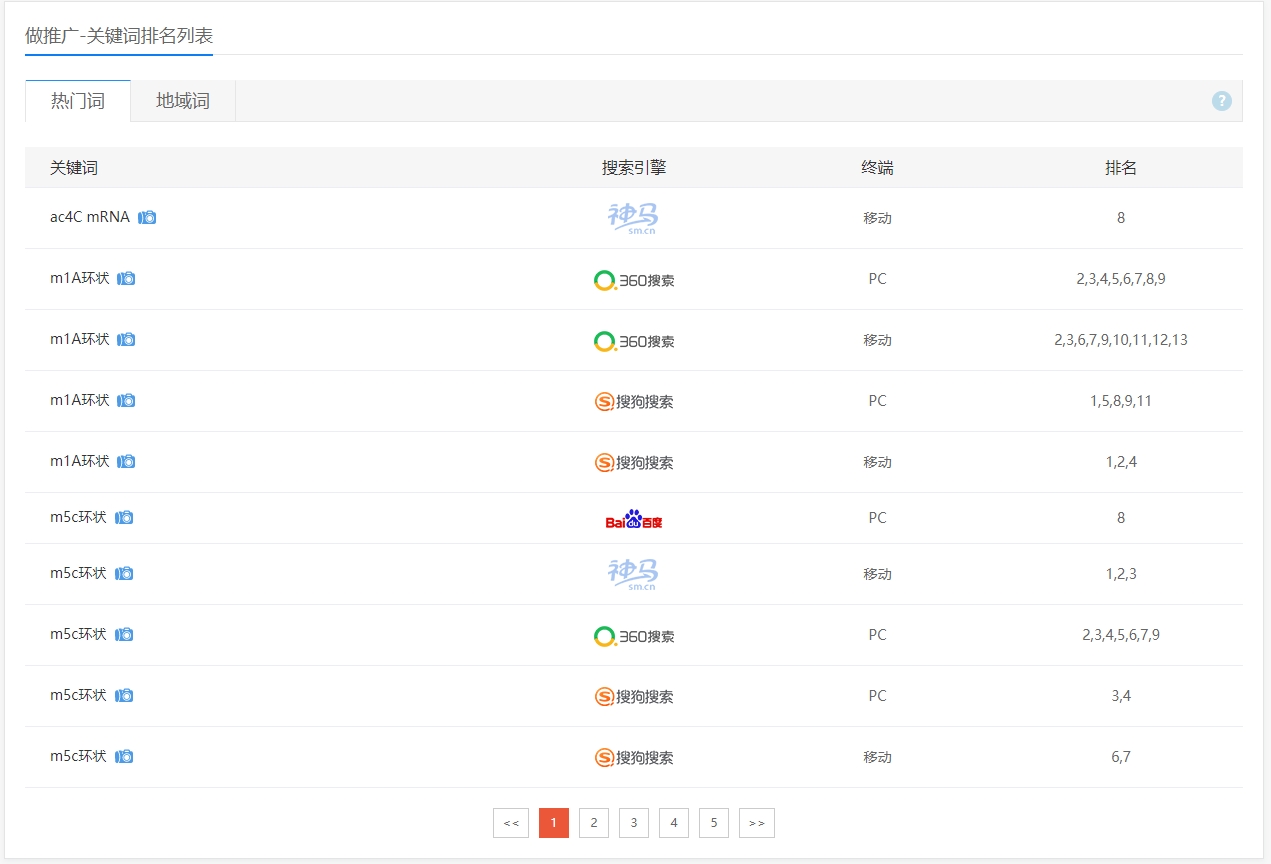Screen dimensions: 1271x864
Task: Click the previous page << button
Action: 510,823
